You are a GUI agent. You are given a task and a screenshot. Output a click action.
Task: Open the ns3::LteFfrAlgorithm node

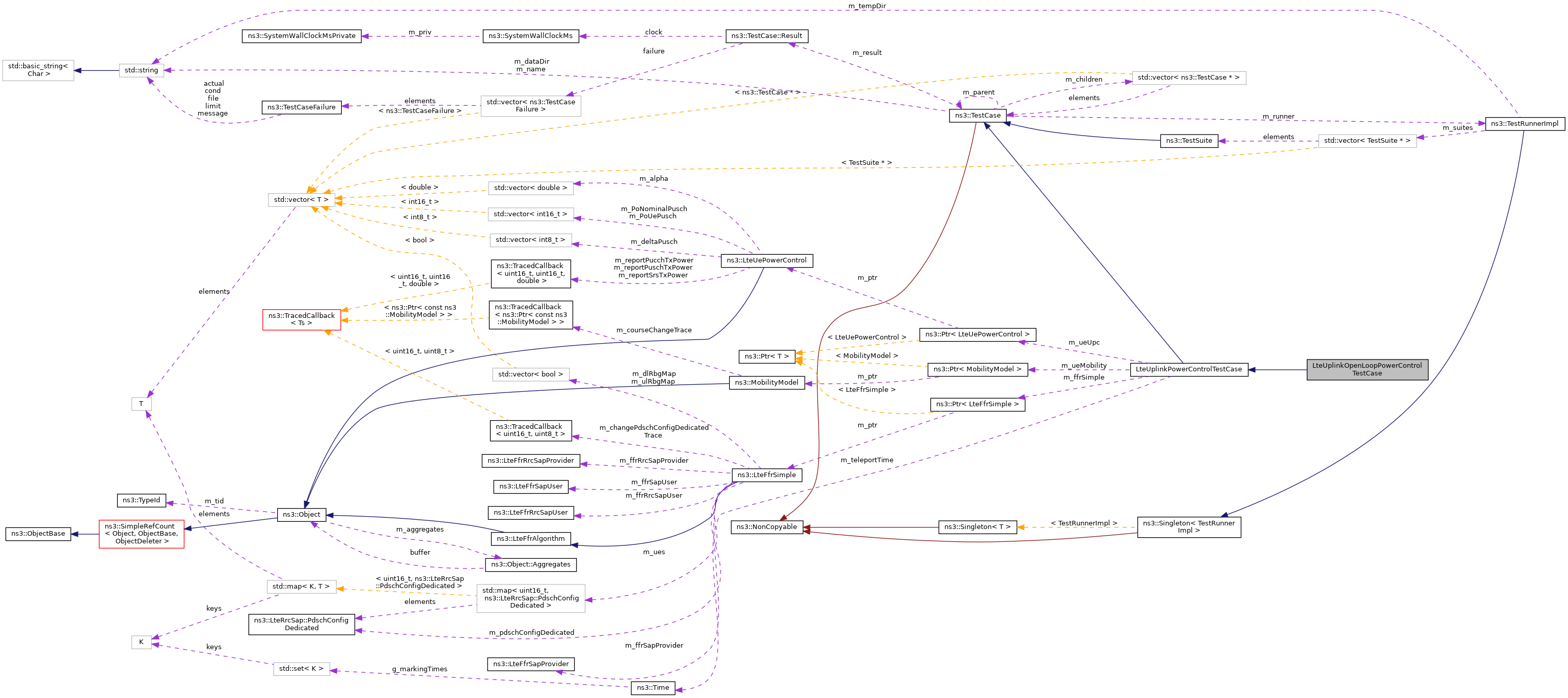tap(530, 539)
